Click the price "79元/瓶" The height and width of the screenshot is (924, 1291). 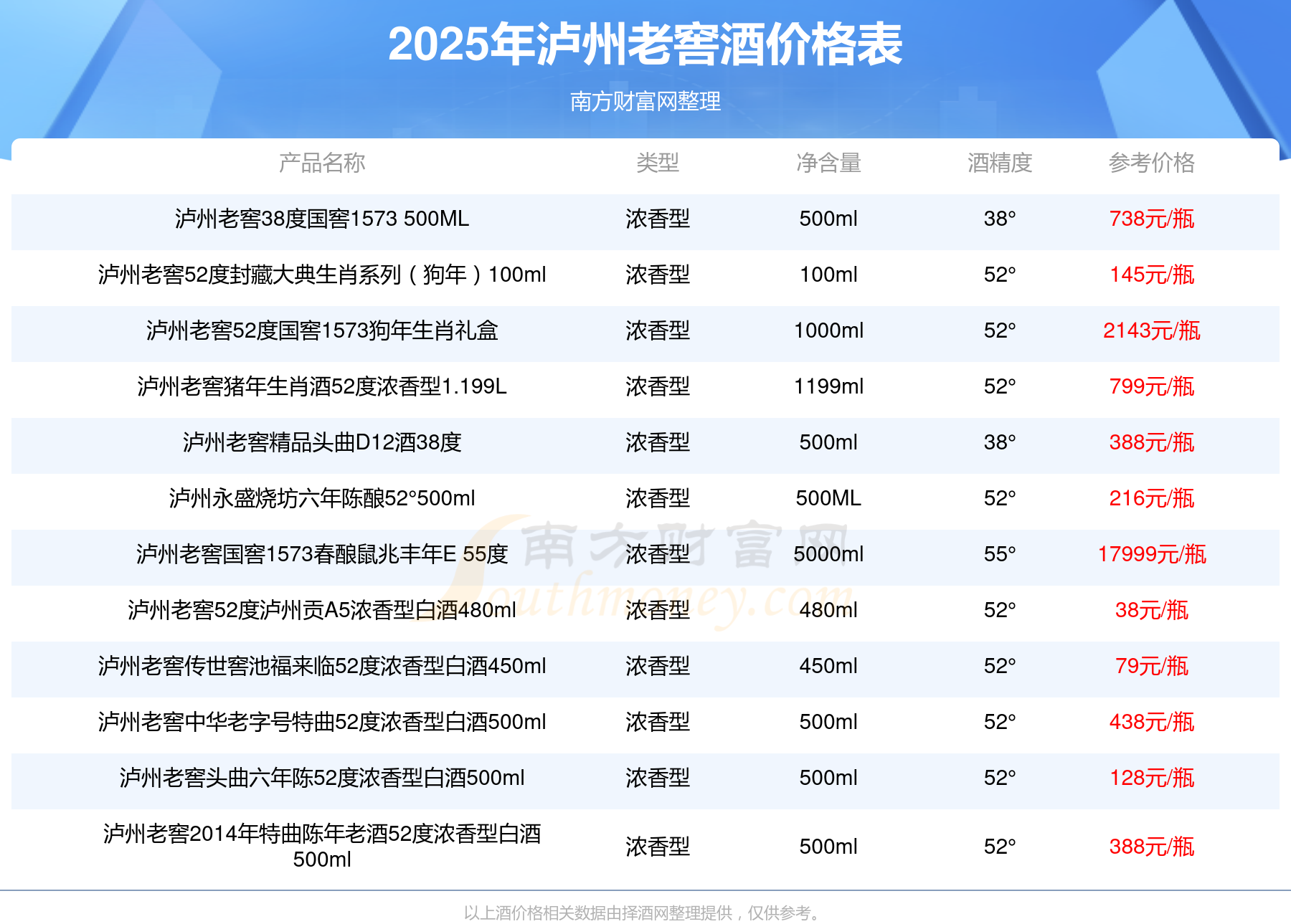[x=1152, y=666]
